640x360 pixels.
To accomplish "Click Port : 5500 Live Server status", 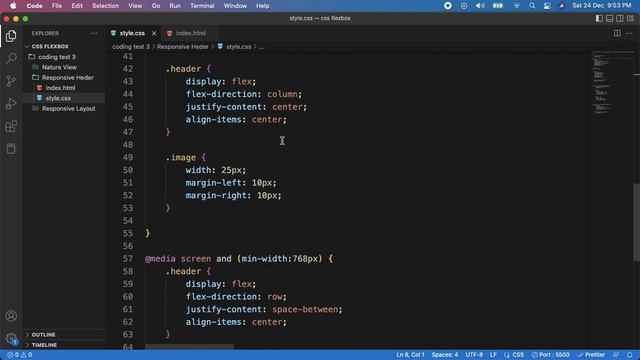I will pyautogui.click(x=551, y=355).
